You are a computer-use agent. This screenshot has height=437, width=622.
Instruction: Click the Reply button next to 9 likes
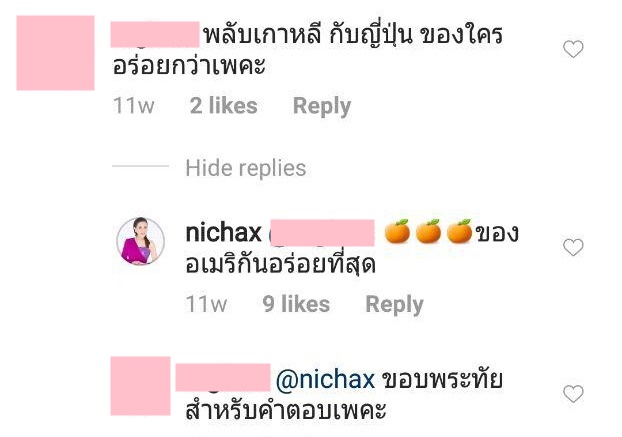(394, 305)
